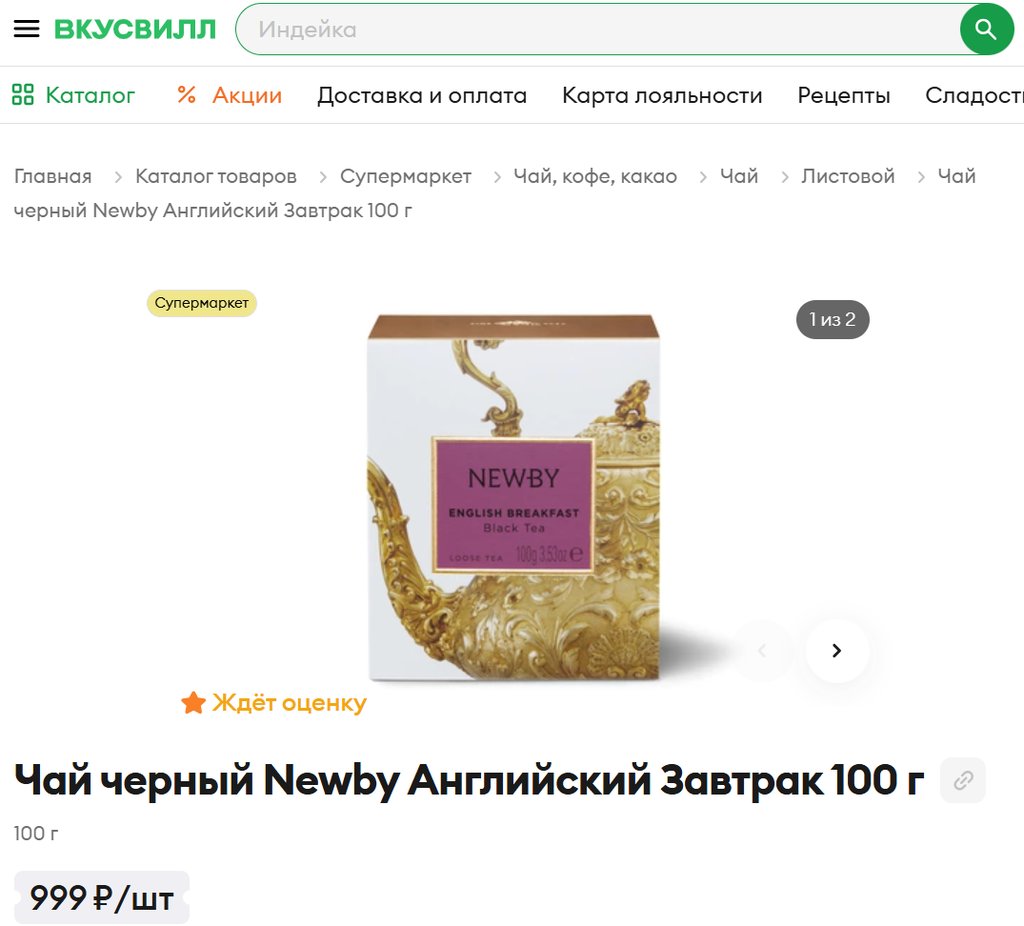Open the hamburger menu

[27, 29]
